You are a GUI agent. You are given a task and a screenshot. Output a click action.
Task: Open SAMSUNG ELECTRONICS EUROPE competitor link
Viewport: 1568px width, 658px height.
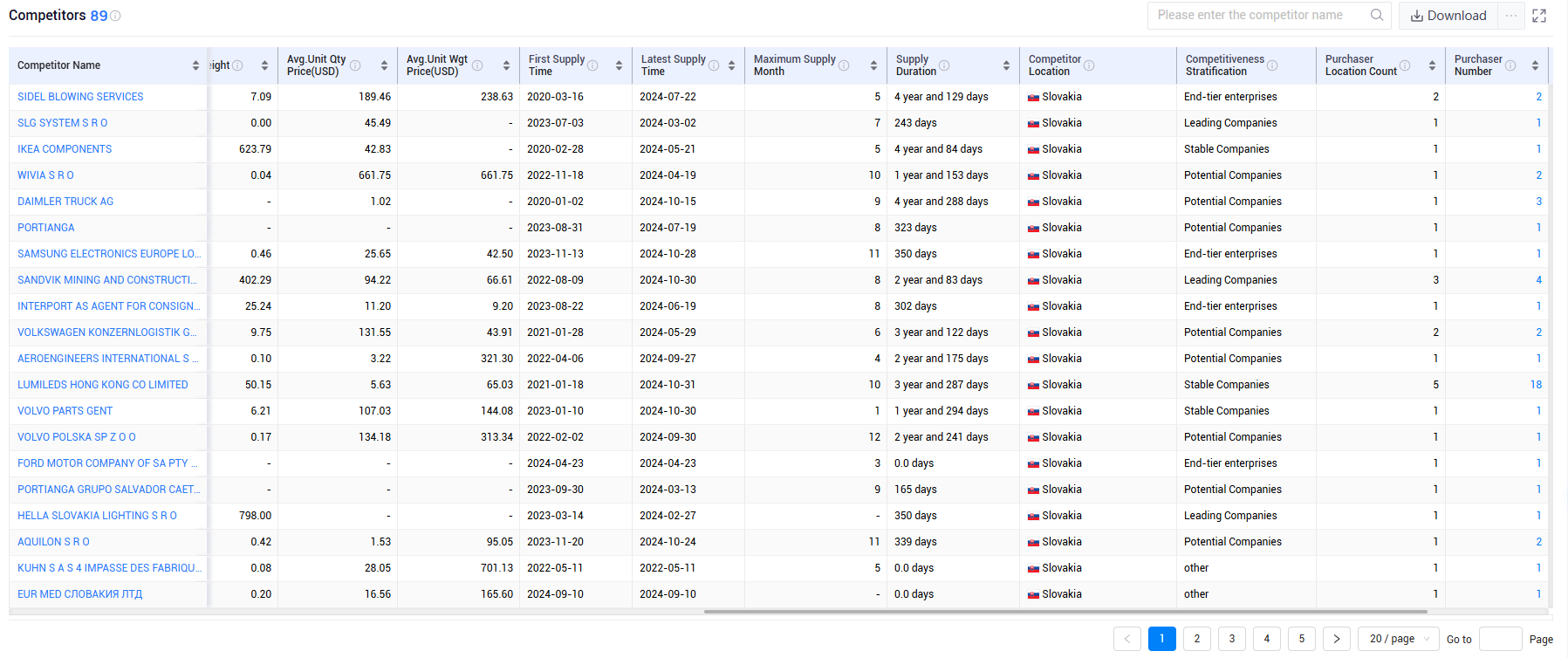pos(109,254)
